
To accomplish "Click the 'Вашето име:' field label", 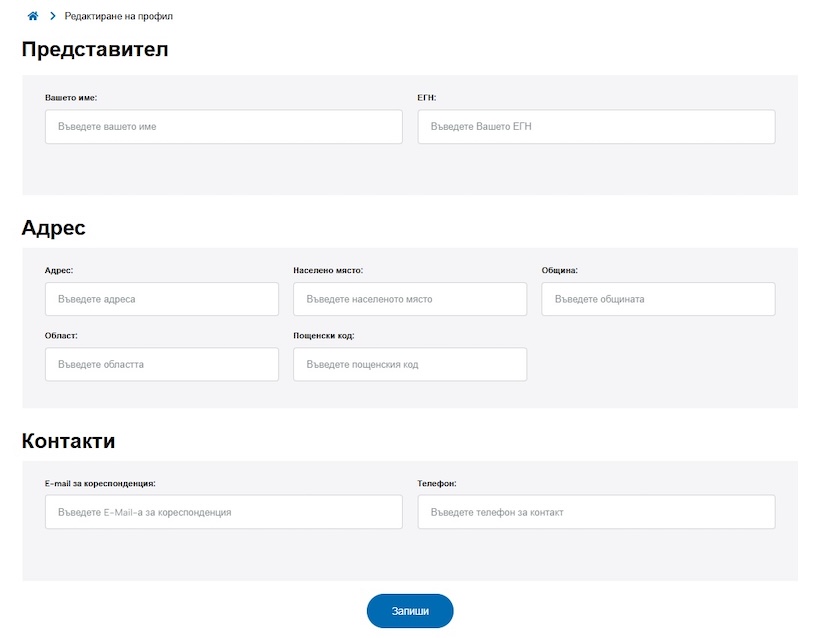I will click(71, 98).
